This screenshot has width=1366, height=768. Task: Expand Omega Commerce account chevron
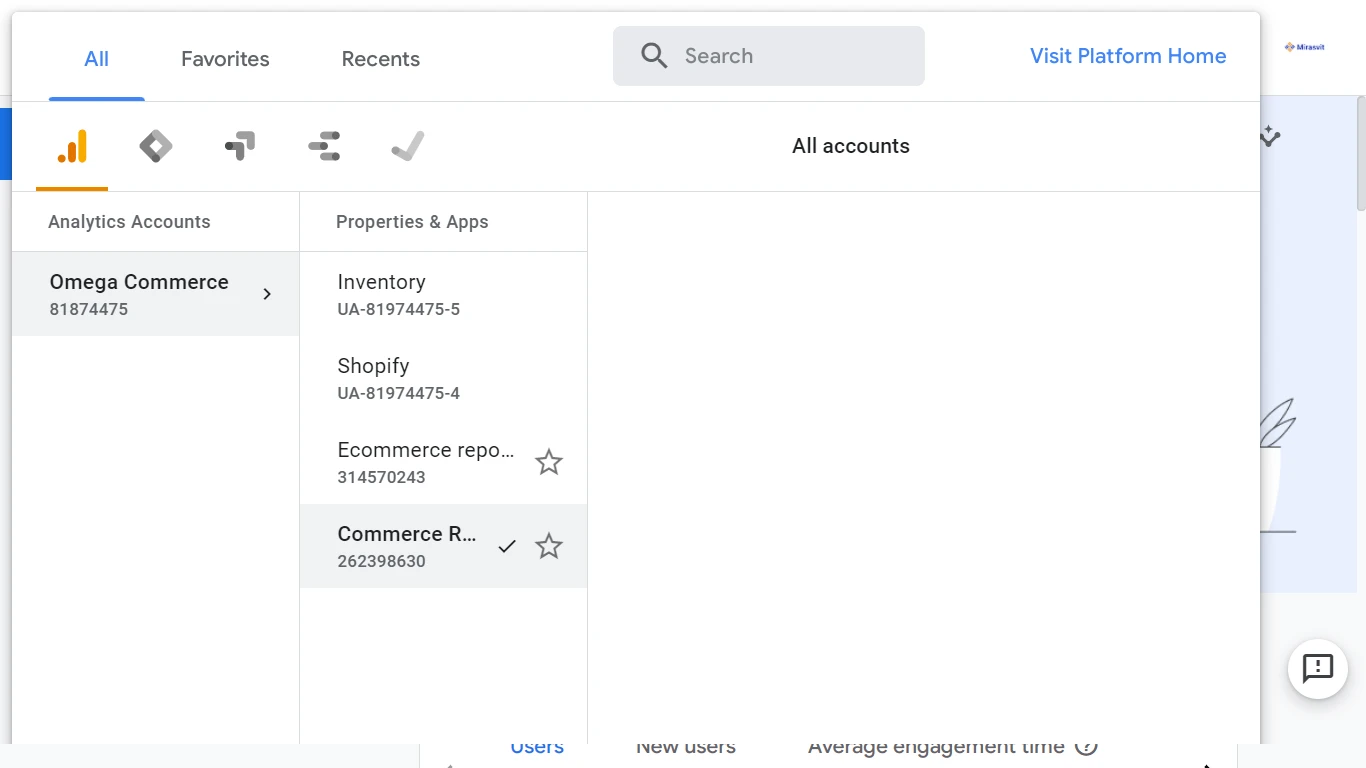point(267,294)
